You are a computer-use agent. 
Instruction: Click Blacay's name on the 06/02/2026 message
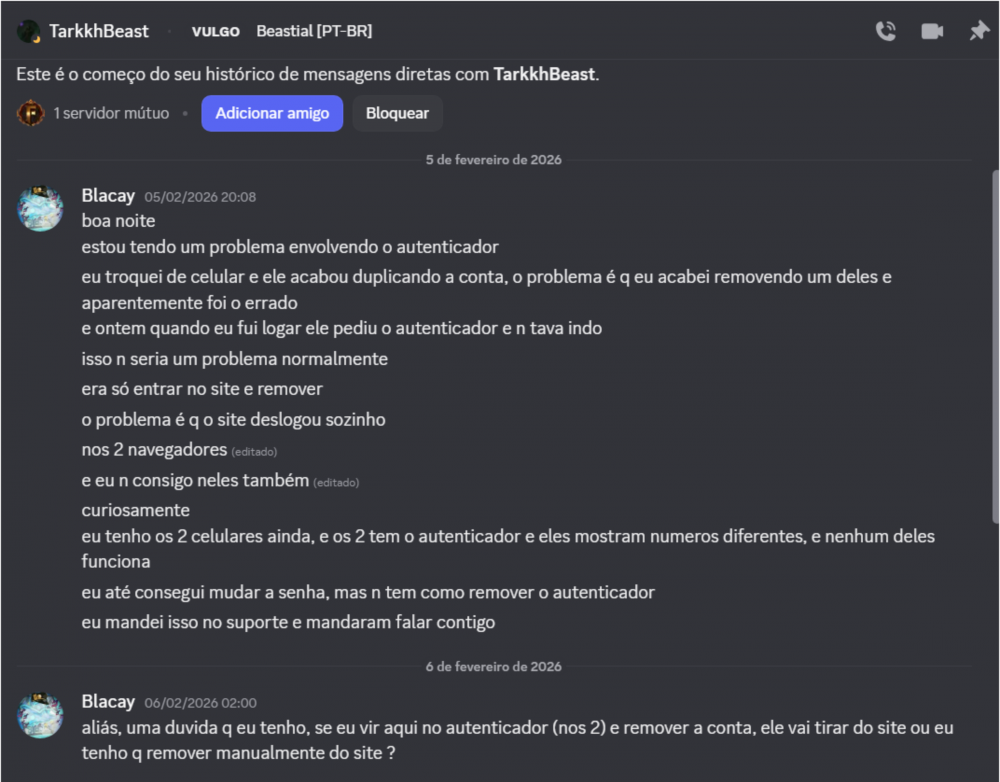coord(108,702)
